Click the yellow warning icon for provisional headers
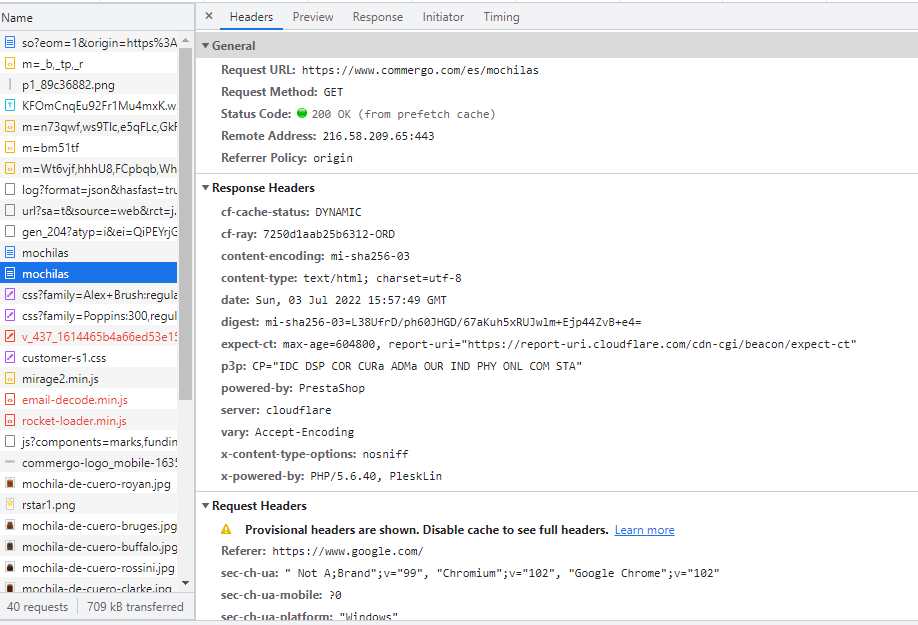The height and width of the screenshot is (625, 918). [x=226, y=530]
